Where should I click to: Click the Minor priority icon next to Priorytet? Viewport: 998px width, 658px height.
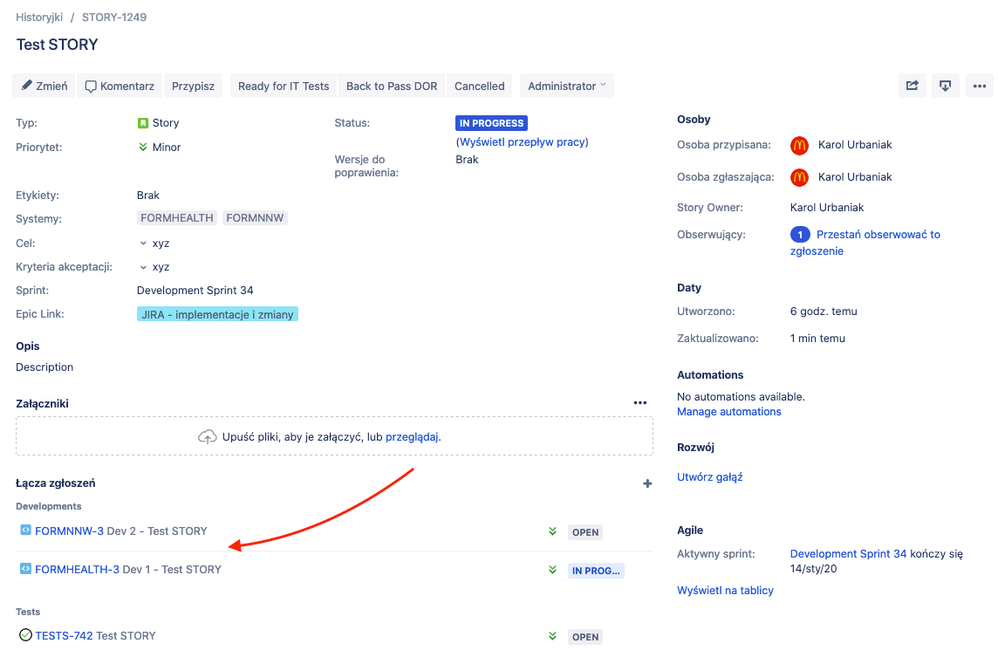tap(143, 147)
